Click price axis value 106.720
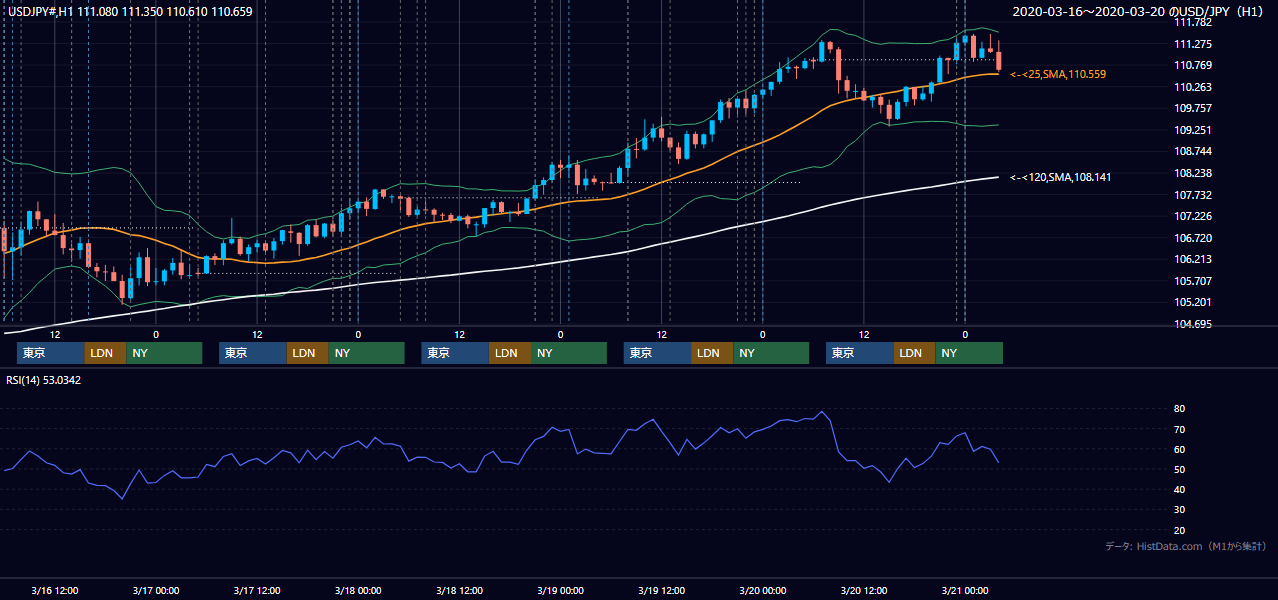Image resolution: width=1278 pixels, height=600 pixels. tap(1192, 238)
